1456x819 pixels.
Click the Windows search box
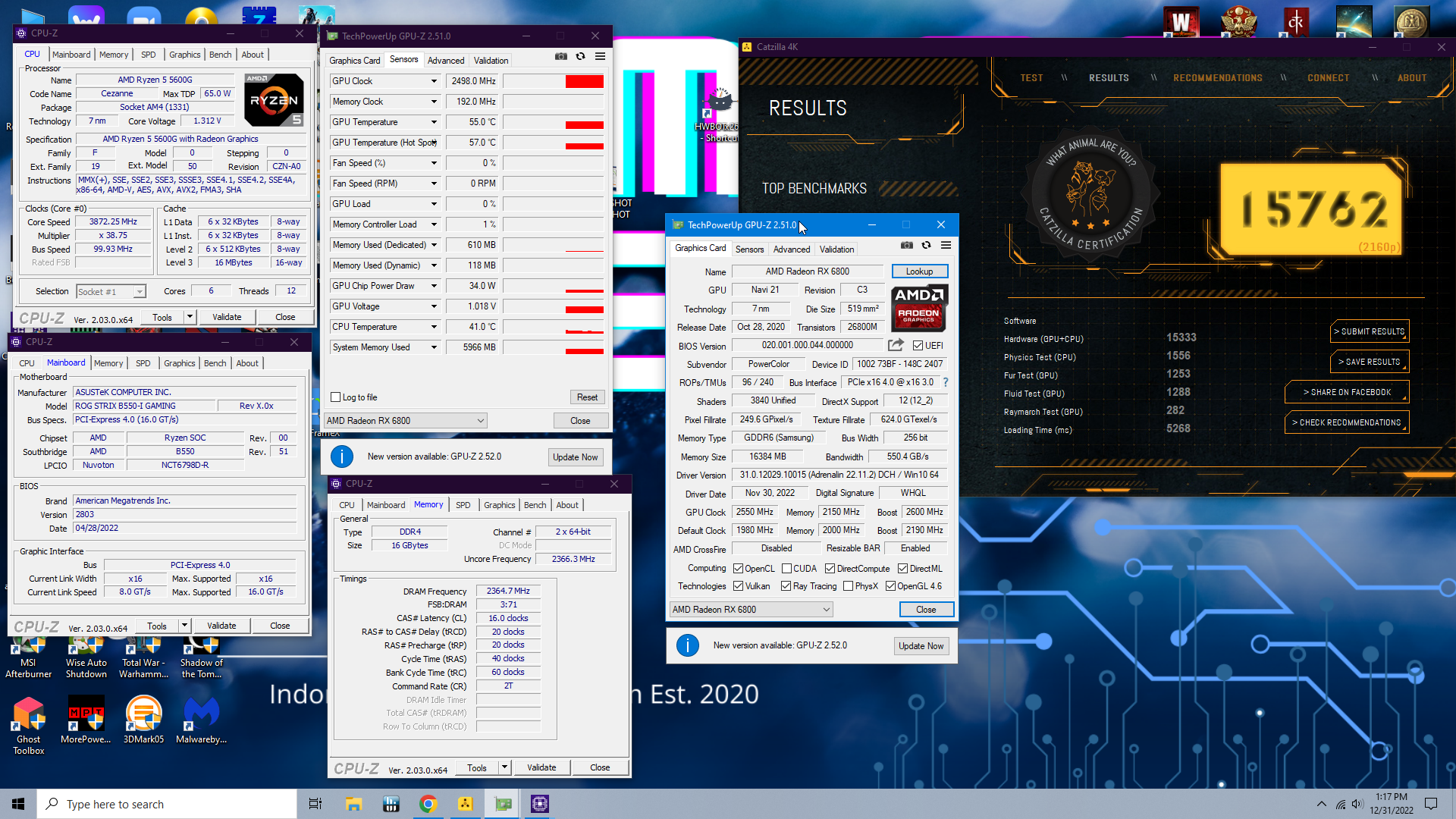[167, 804]
